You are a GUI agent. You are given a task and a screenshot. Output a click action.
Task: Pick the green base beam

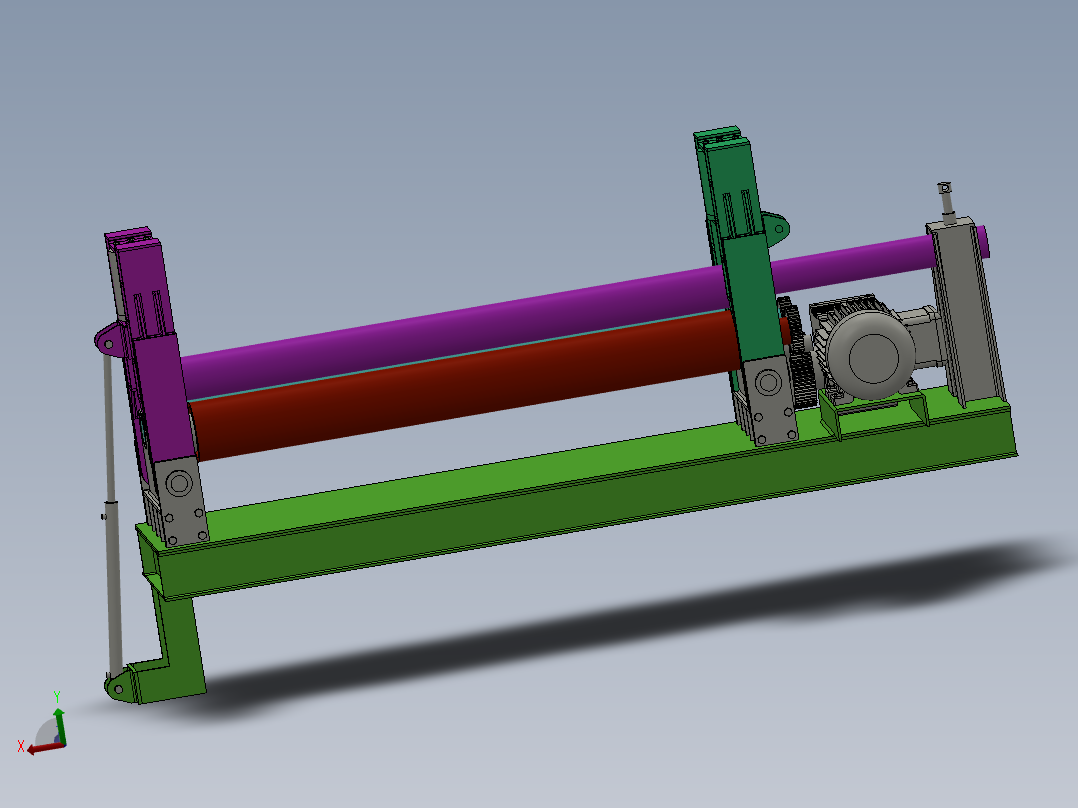[x=578, y=492]
